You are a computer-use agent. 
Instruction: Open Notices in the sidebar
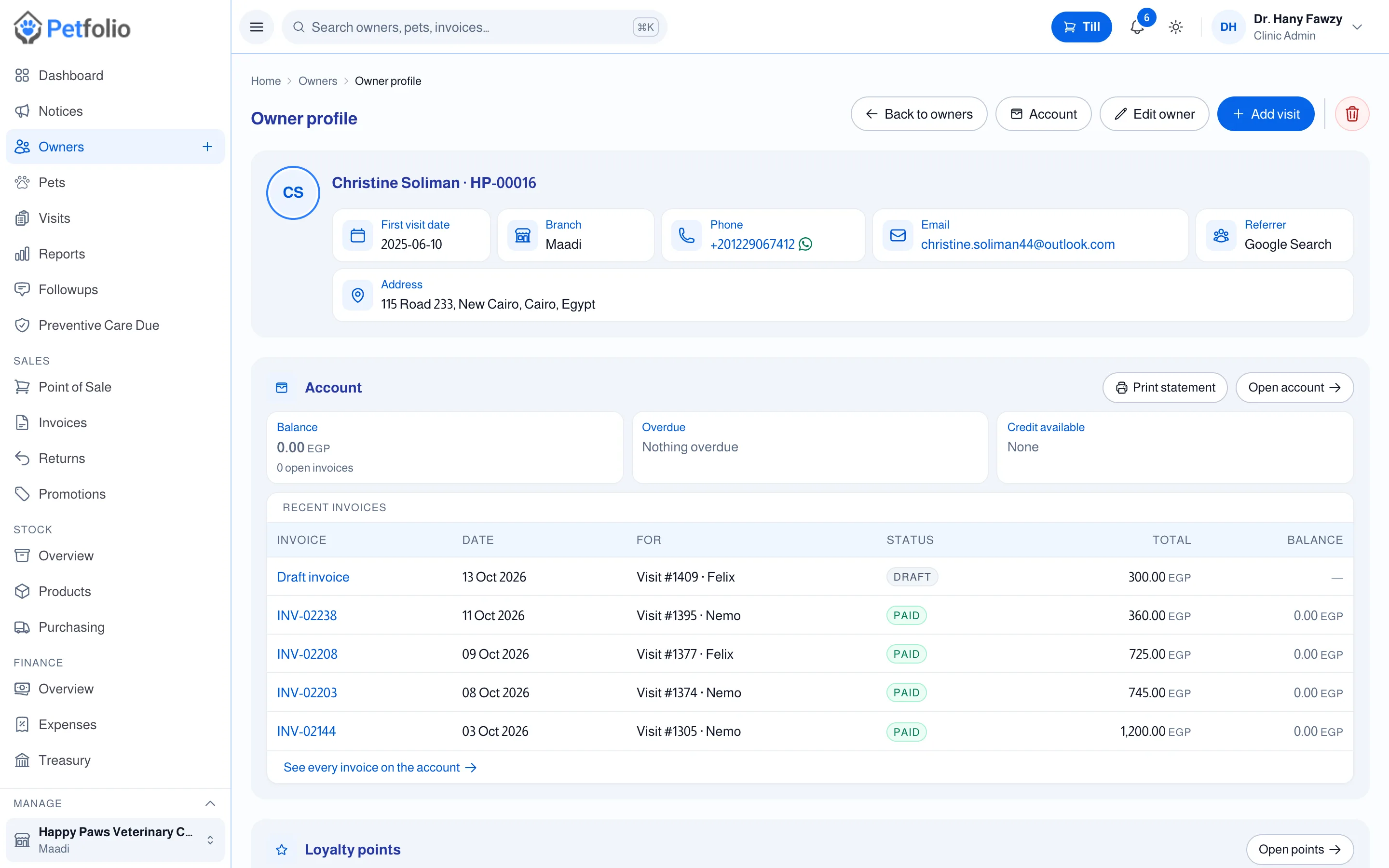[x=115, y=111]
